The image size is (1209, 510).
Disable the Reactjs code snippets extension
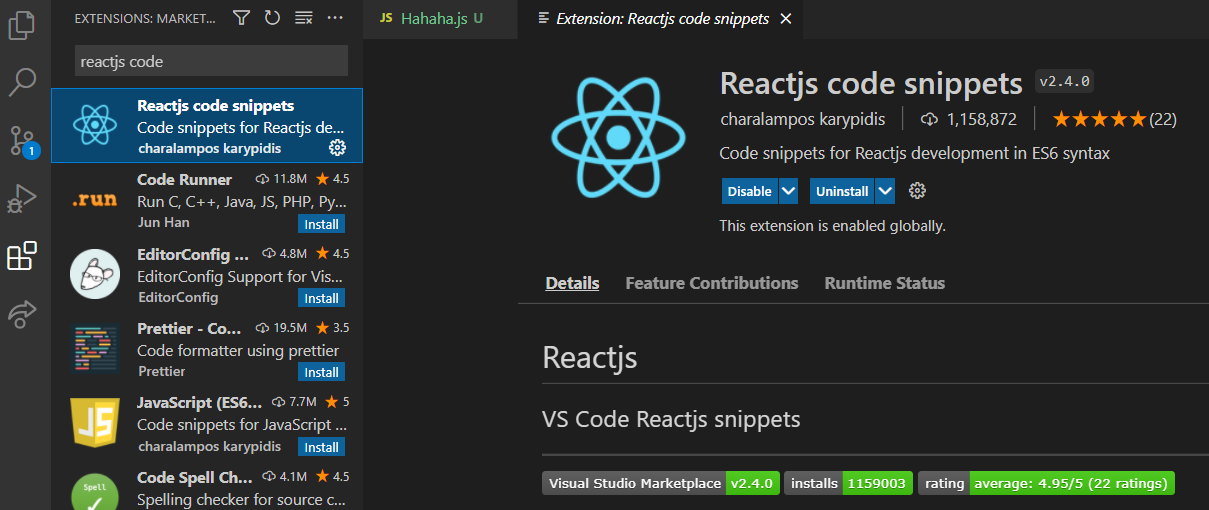(750, 191)
